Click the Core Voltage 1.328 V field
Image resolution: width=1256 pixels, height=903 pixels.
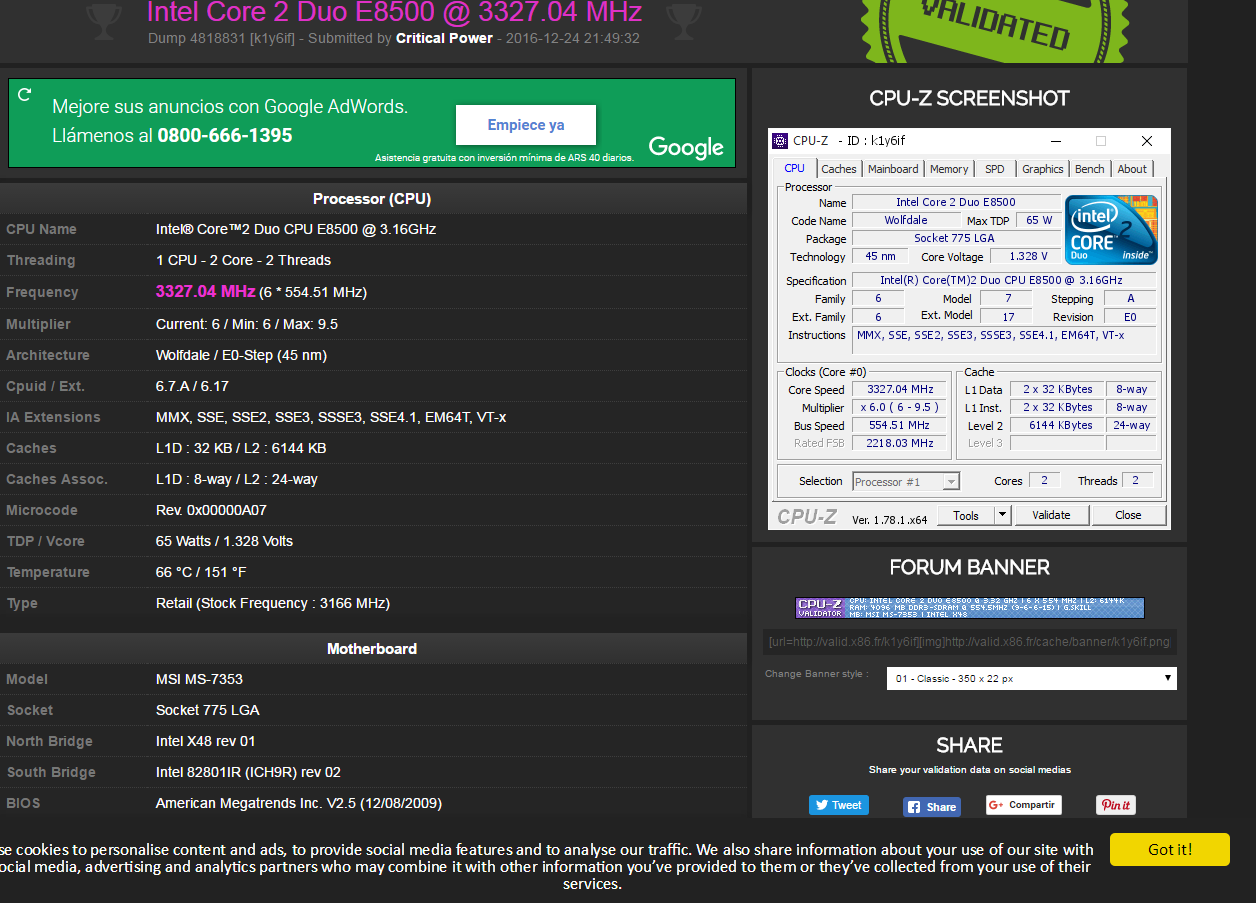(x=1028, y=257)
